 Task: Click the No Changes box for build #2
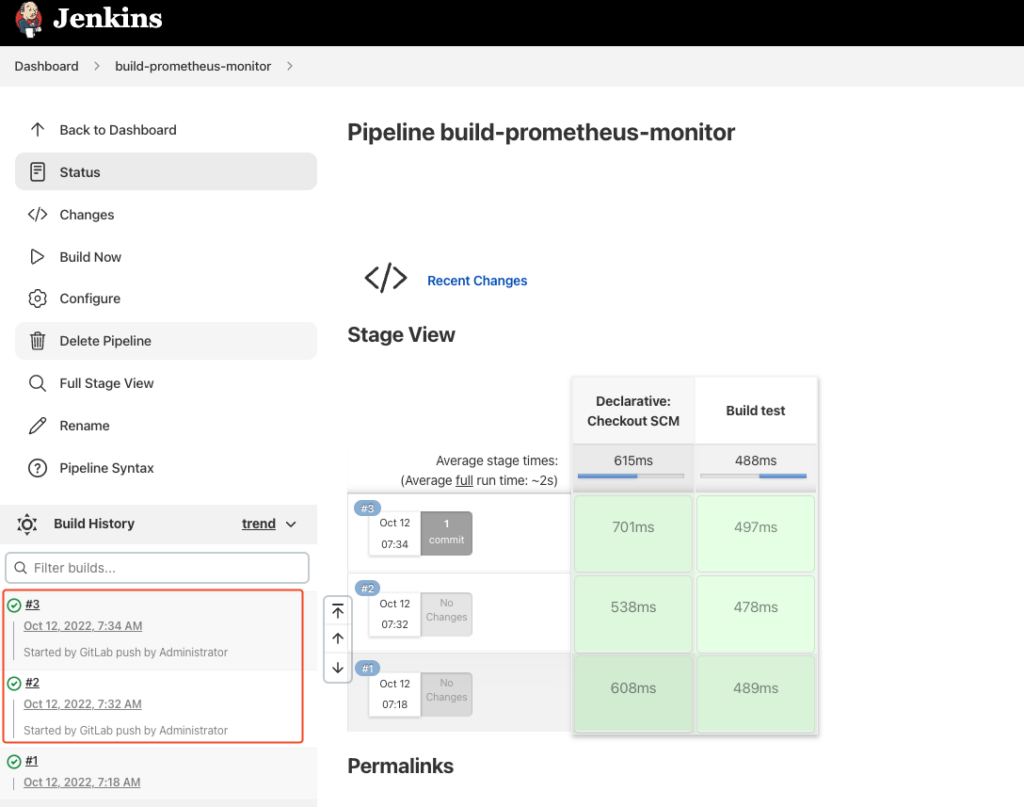(446, 614)
